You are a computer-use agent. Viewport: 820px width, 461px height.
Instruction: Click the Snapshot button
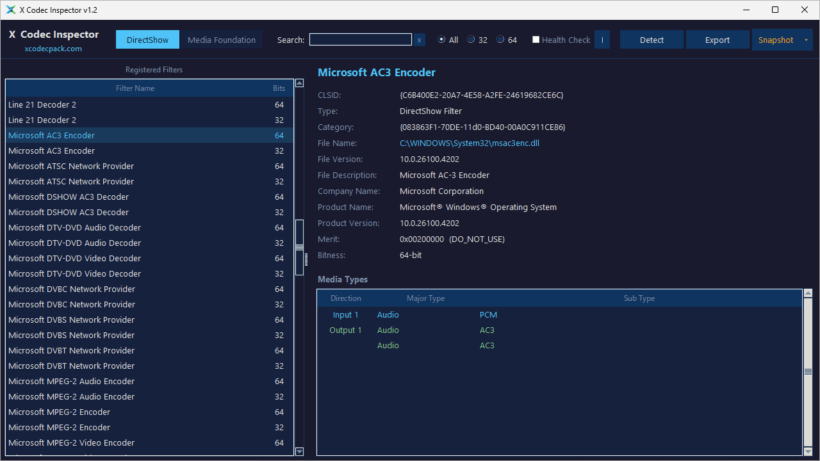tap(776, 40)
